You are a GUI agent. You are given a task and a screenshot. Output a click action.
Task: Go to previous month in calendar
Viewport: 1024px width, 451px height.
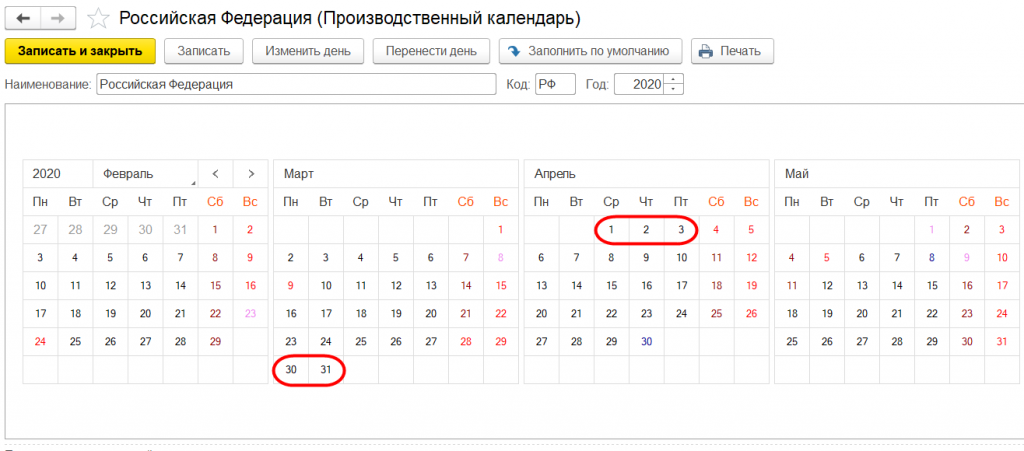click(x=215, y=173)
